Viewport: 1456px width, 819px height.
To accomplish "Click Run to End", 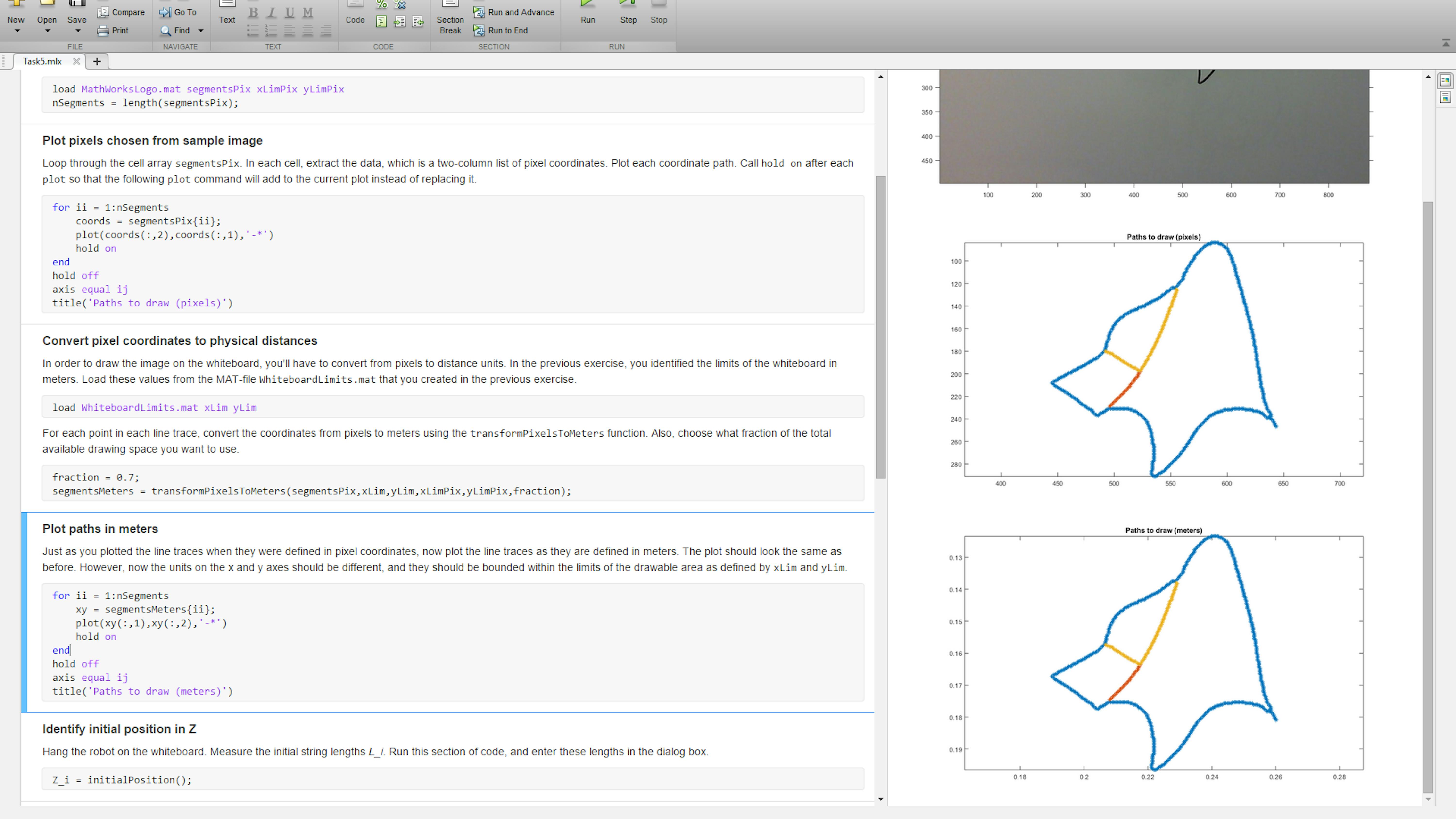I will pyautogui.click(x=501, y=31).
